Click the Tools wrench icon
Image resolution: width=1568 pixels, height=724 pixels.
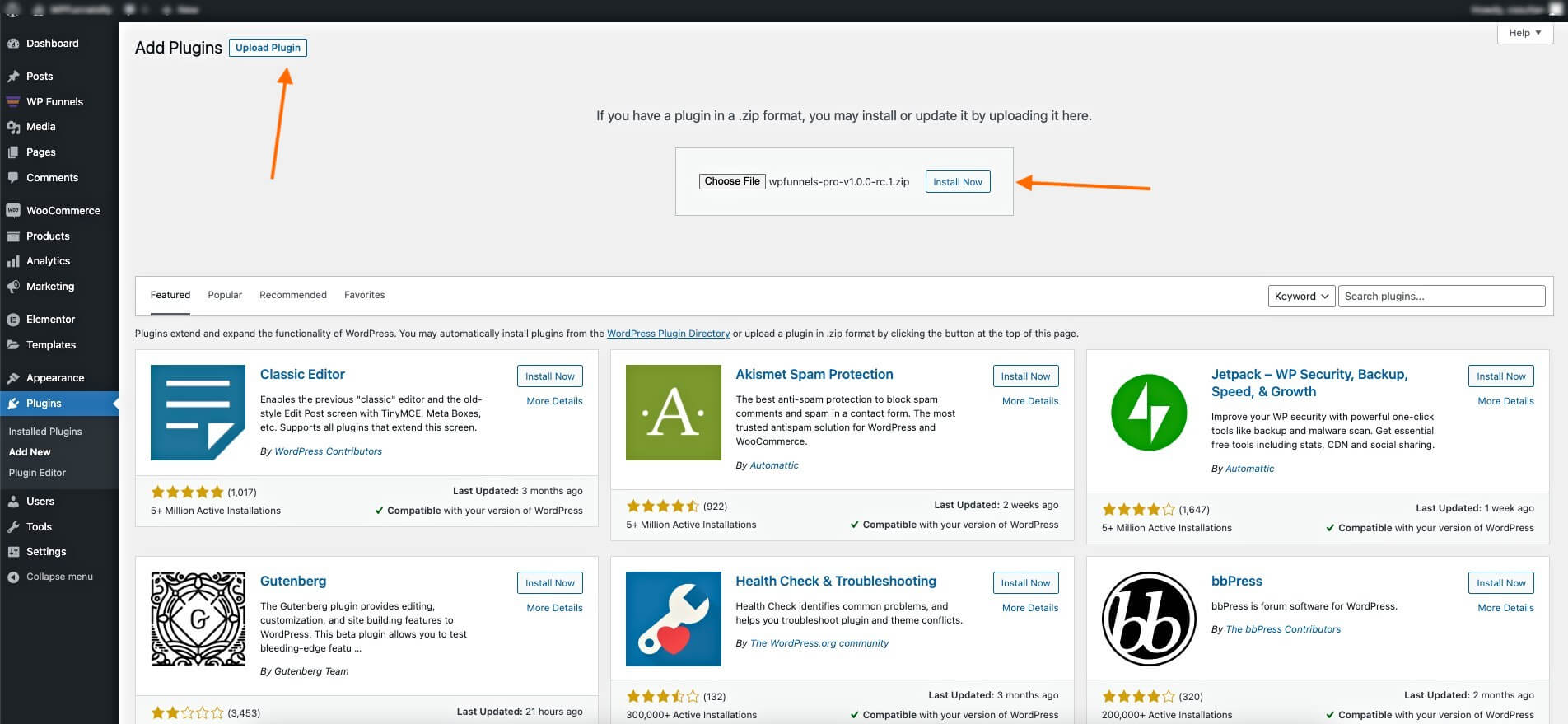(x=13, y=527)
